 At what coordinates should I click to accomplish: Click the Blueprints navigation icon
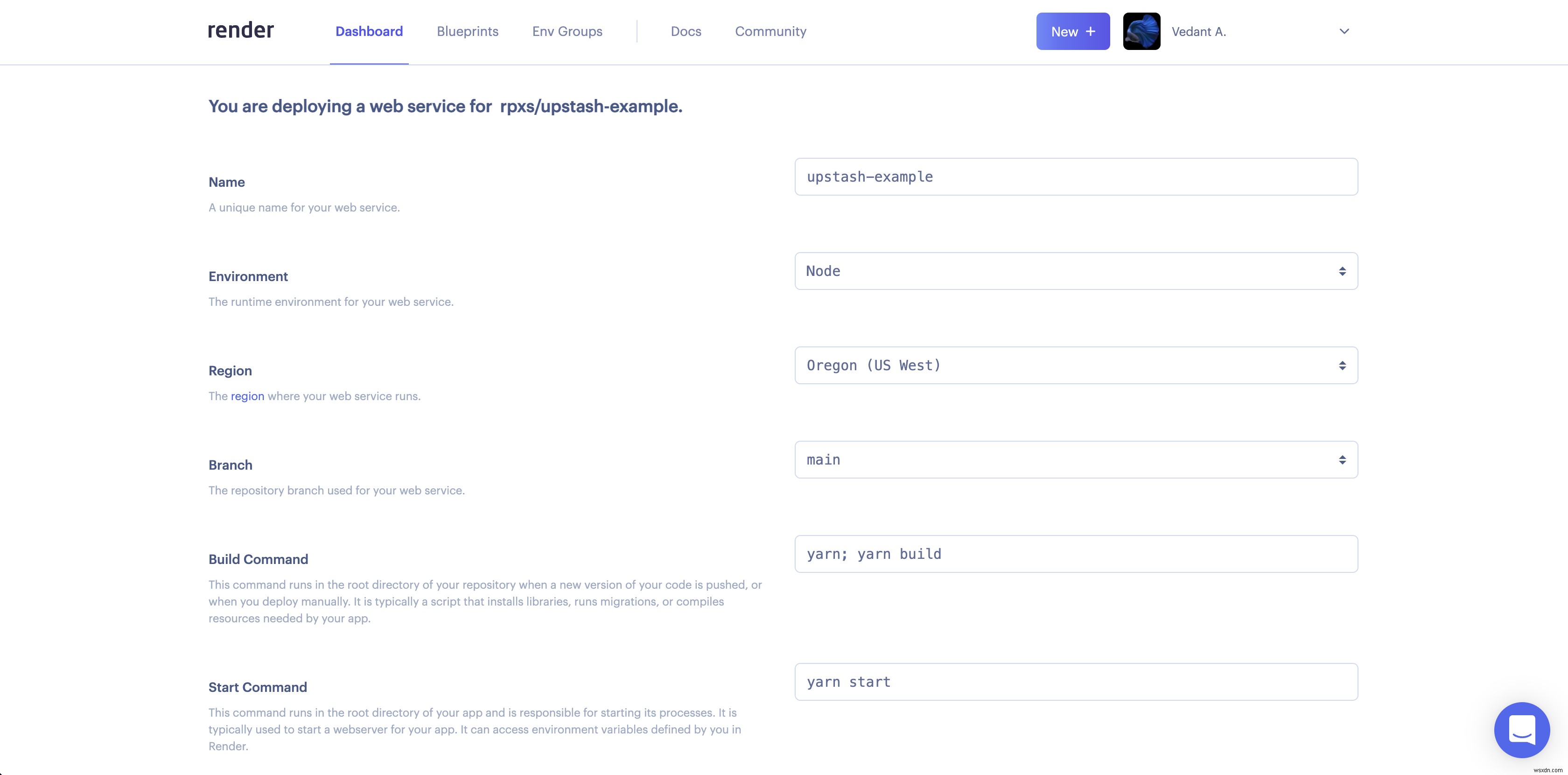pos(466,31)
